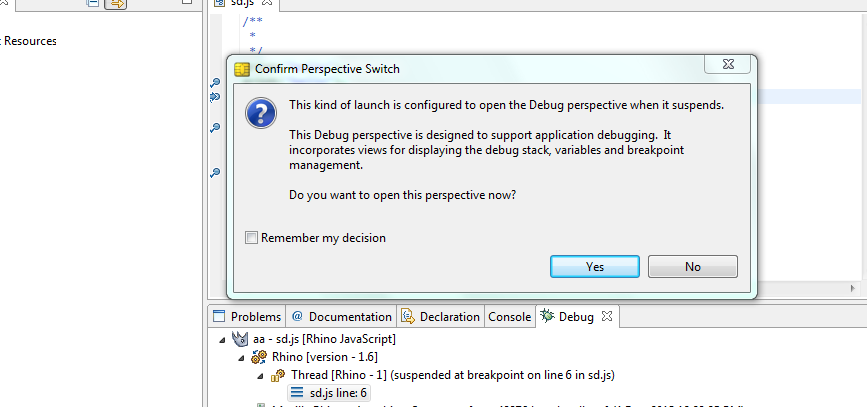This screenshot has height=407, width=867.
Task: Click the topmost breakpoint marker in gutter
Action: 215,84
